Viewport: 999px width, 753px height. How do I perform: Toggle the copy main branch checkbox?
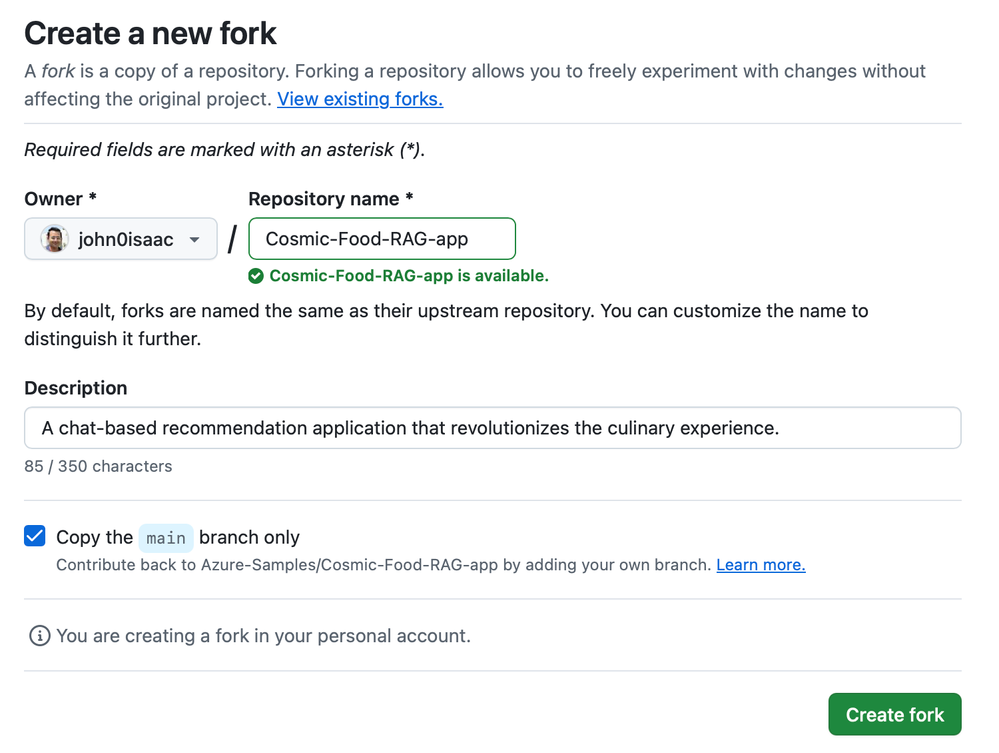[35, 536]
